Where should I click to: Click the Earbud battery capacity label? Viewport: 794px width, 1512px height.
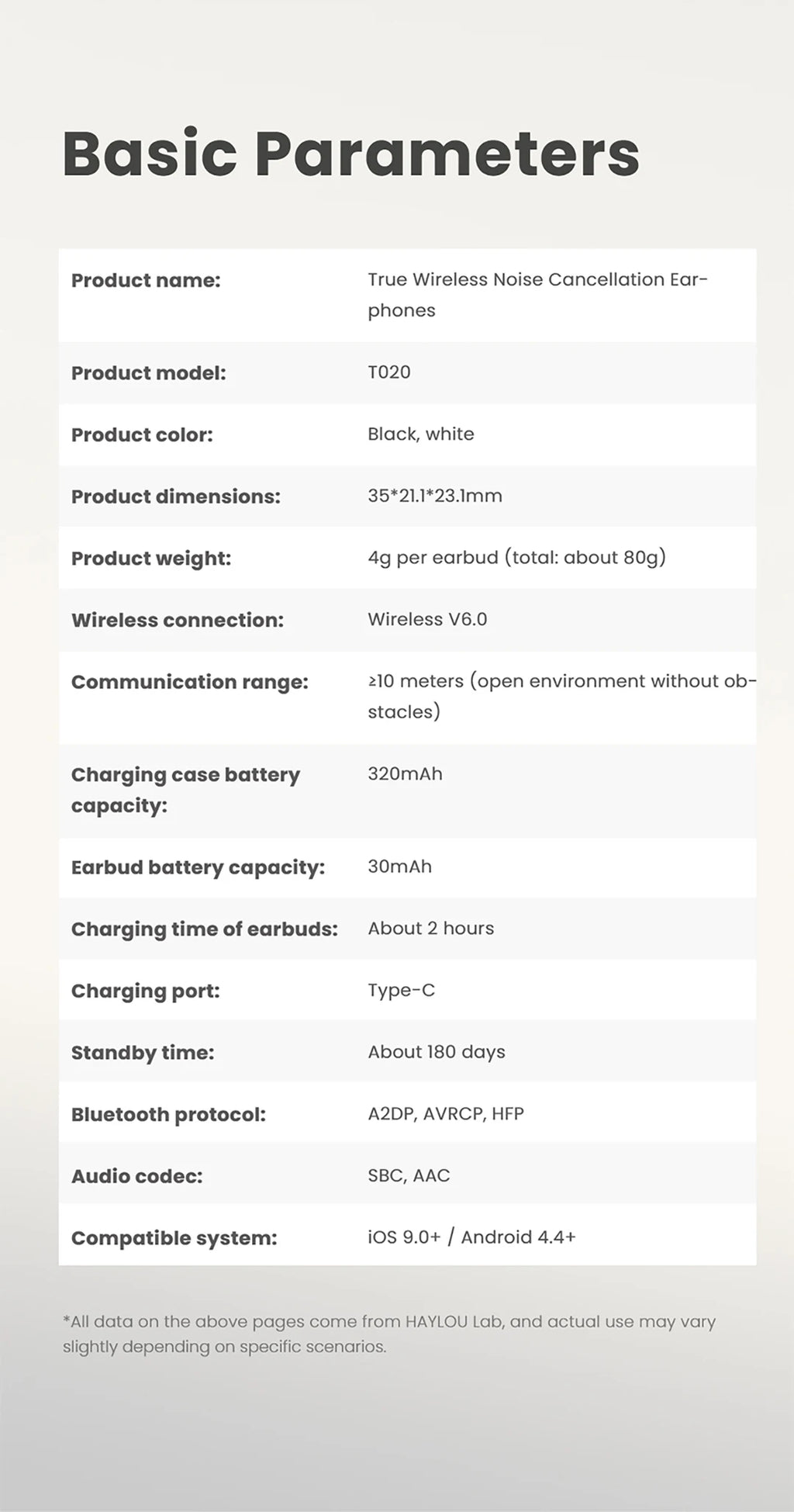point(198,867)
